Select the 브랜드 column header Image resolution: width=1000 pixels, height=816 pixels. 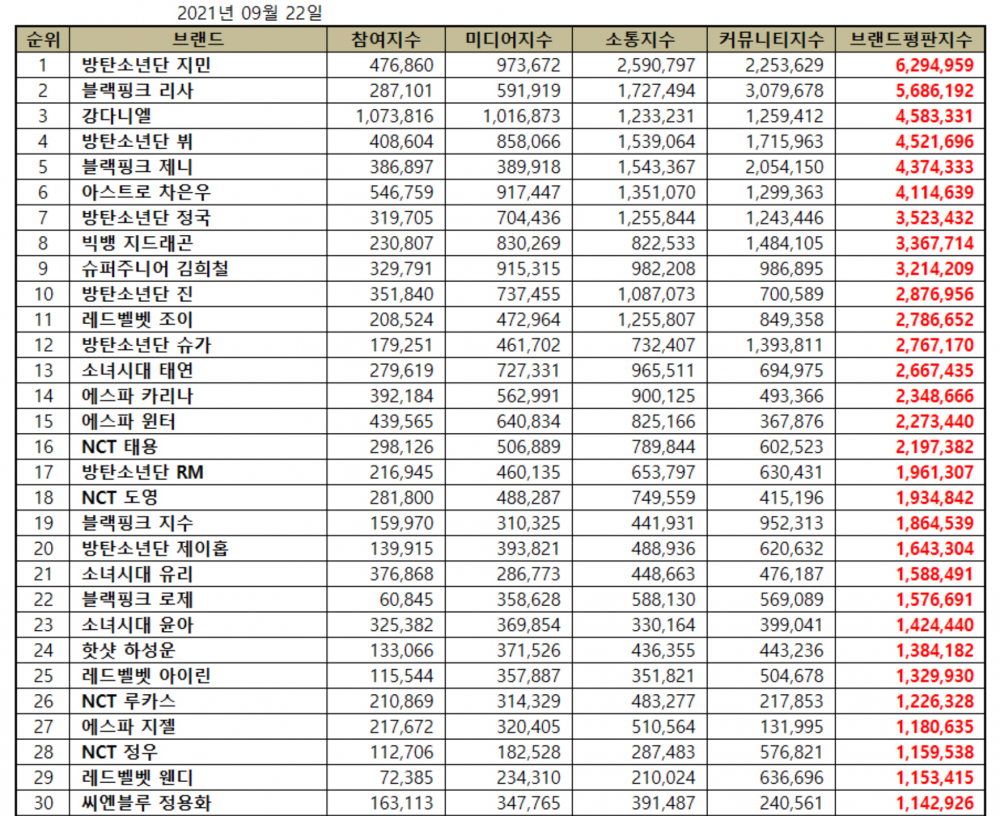198,40
